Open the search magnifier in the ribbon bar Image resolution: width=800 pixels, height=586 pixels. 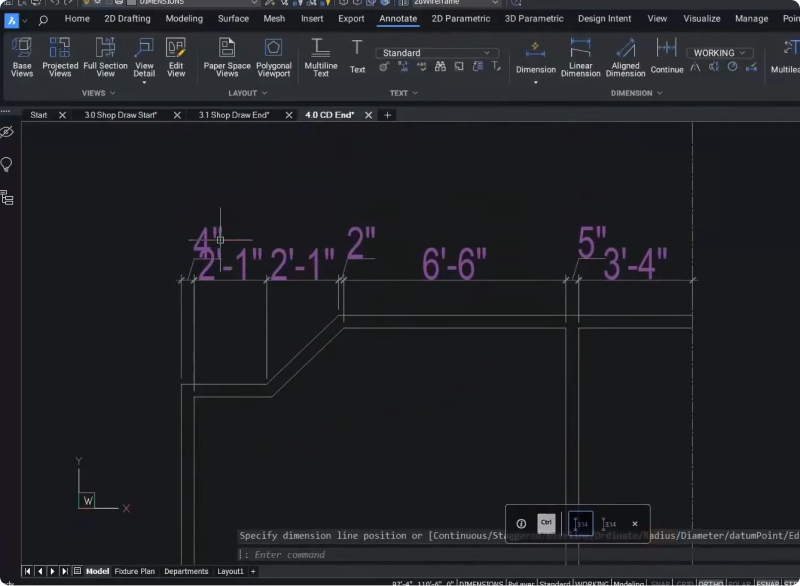(x=43, y=20)
